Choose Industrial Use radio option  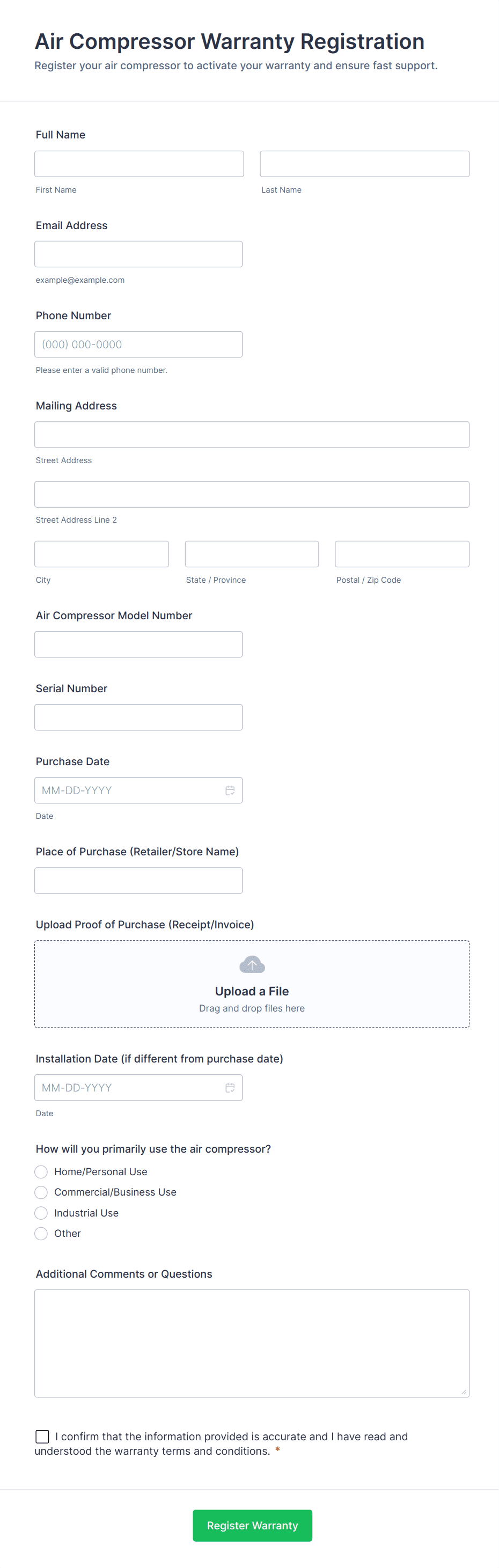[41, 1213]
